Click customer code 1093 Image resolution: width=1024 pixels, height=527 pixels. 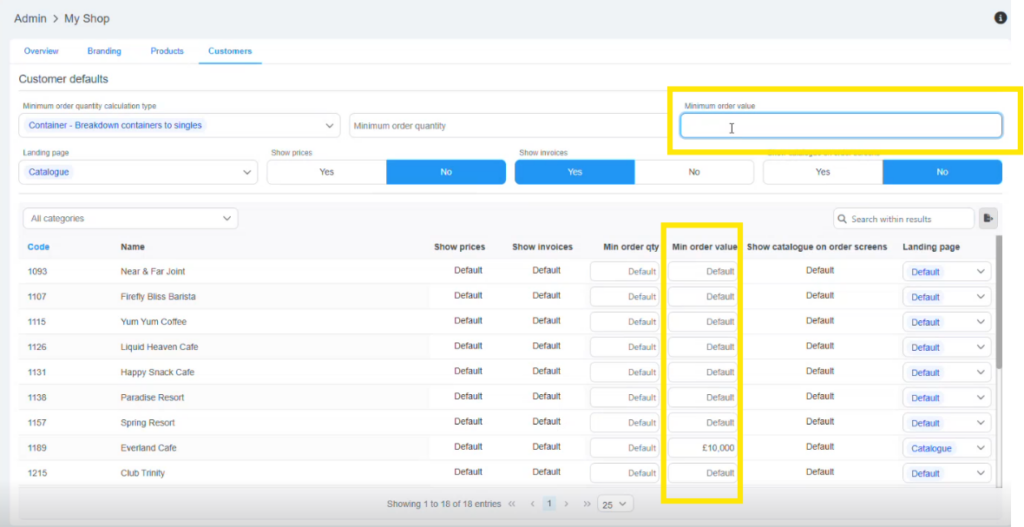point(37,271)
